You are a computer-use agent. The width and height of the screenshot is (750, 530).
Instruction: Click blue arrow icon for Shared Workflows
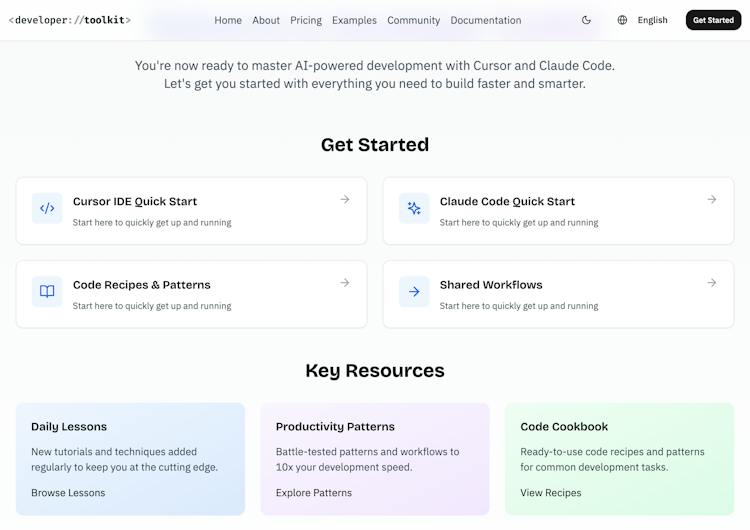414,291
